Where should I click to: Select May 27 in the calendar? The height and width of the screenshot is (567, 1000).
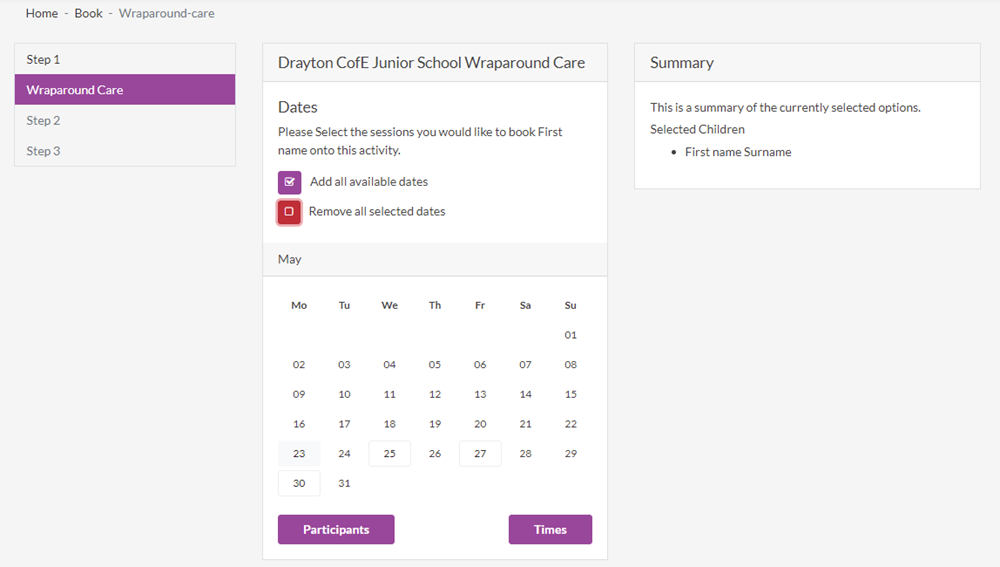tap(480, 453)
